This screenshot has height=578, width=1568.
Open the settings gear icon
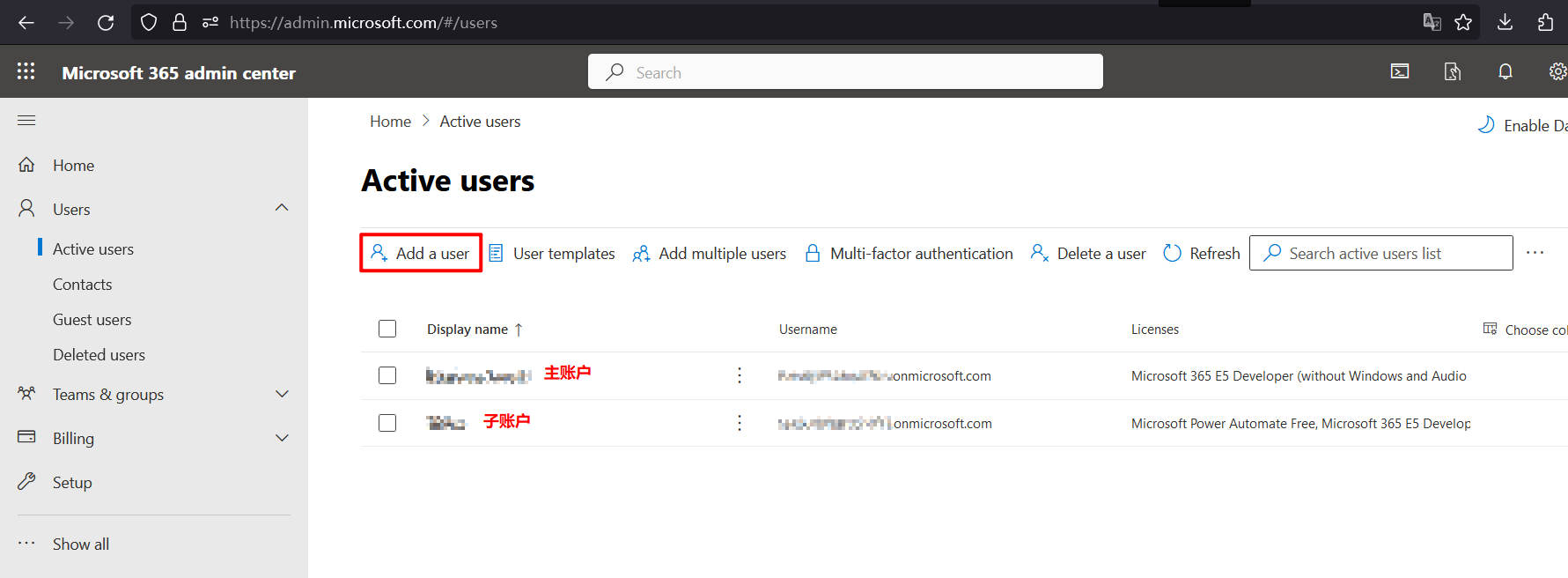pyautogui.click(x=1557, y=71)
